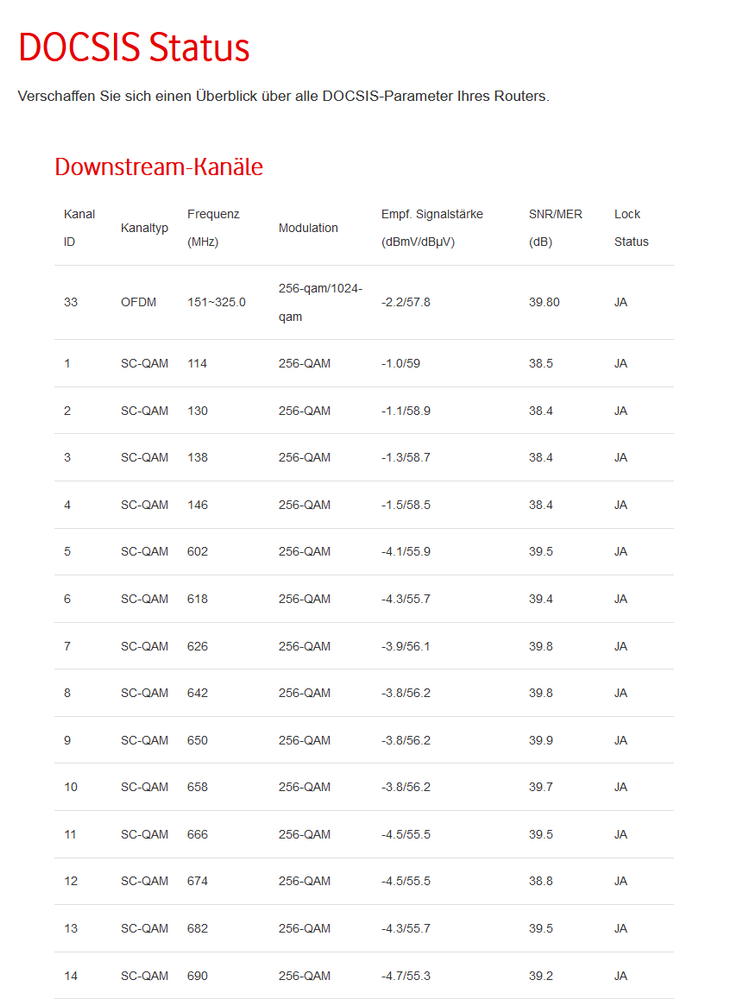The width and height of the screenshot is (743, 999).
Task: Click the Empf. Signalstärke column header
Action: (432, 227)
